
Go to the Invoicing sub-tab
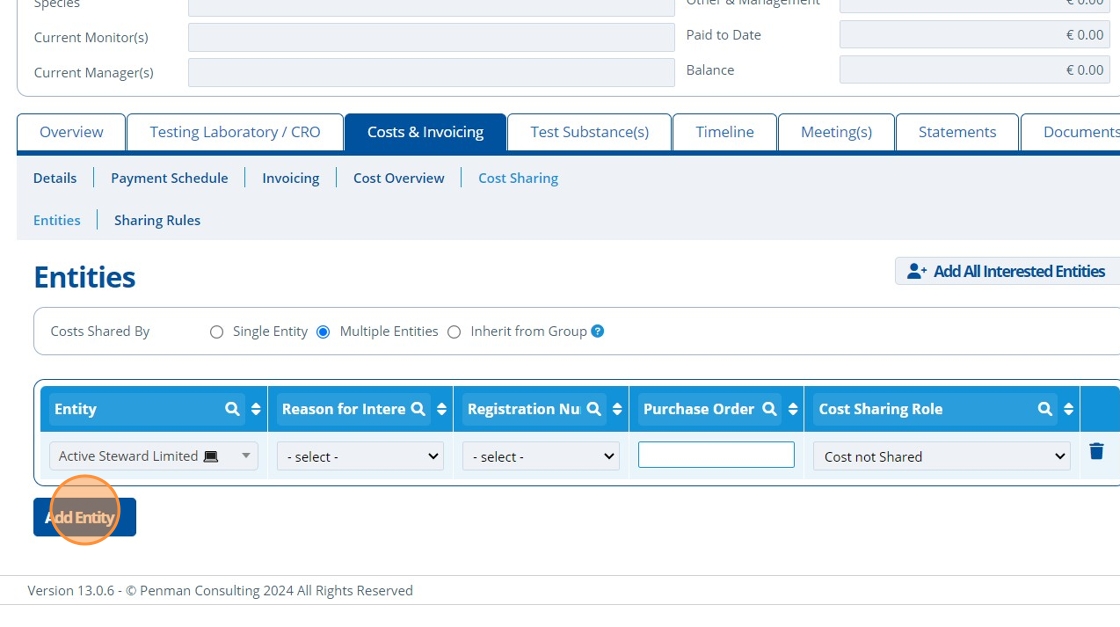click(291, 178)
